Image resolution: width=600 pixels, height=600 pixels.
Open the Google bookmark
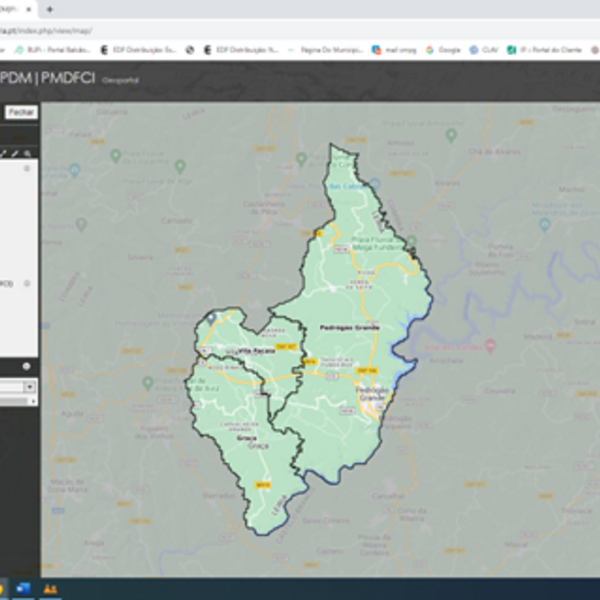coord(443,48)
